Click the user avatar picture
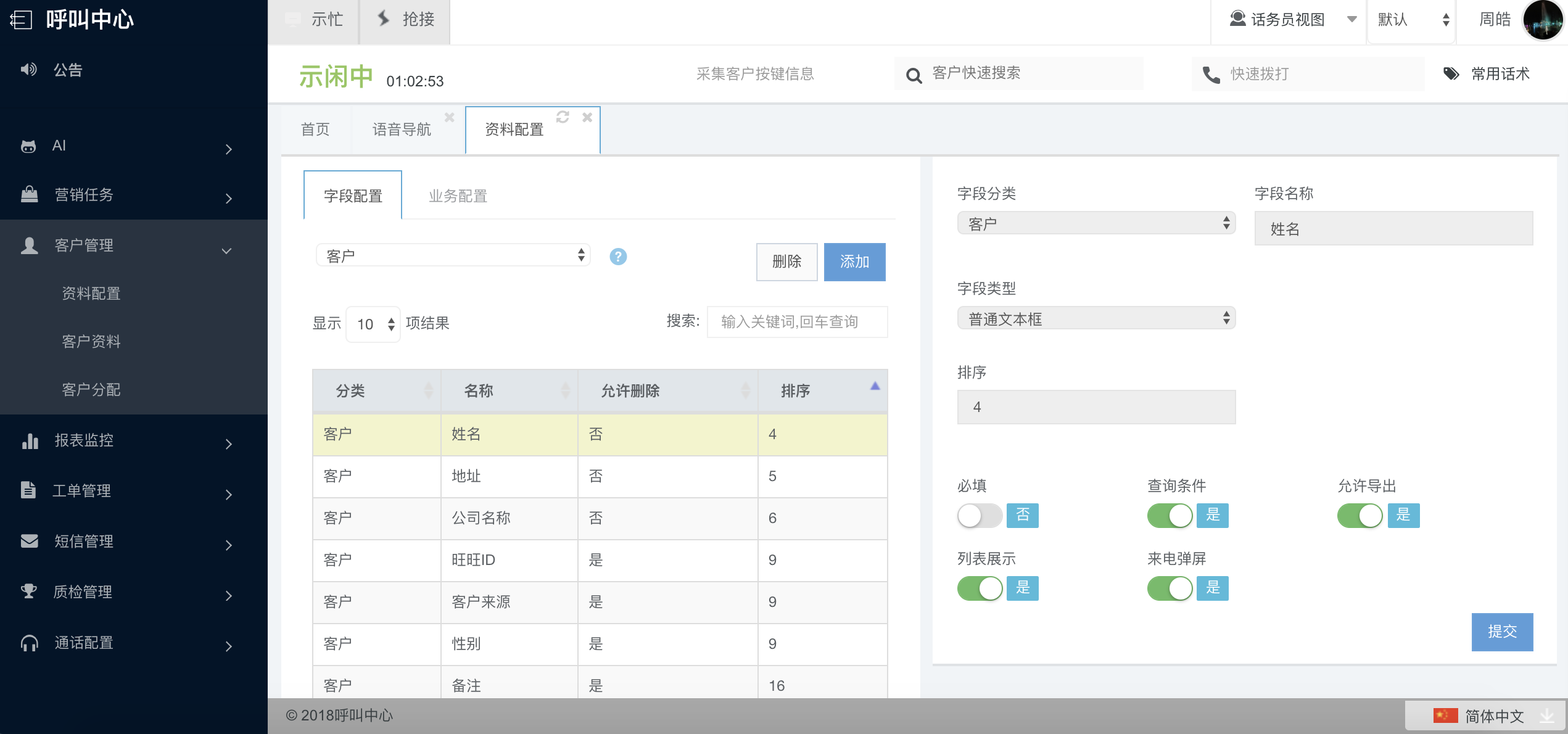Viewport: 1568px width, 734px height. tap(1542, 20)
